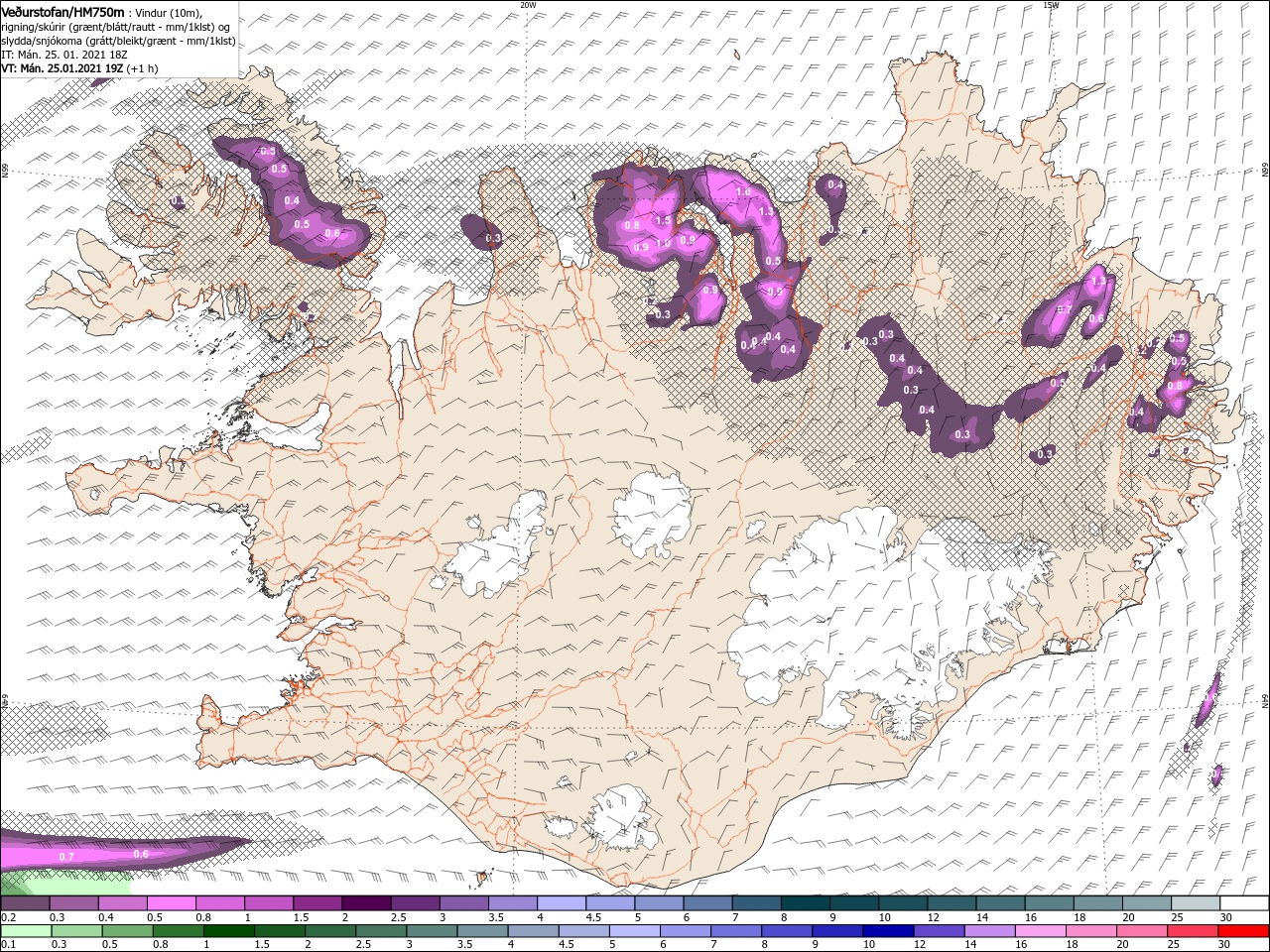1270x952 pixels.
Task: Pick the blue lower swatch labeled 8
Action: coord(787,931)
